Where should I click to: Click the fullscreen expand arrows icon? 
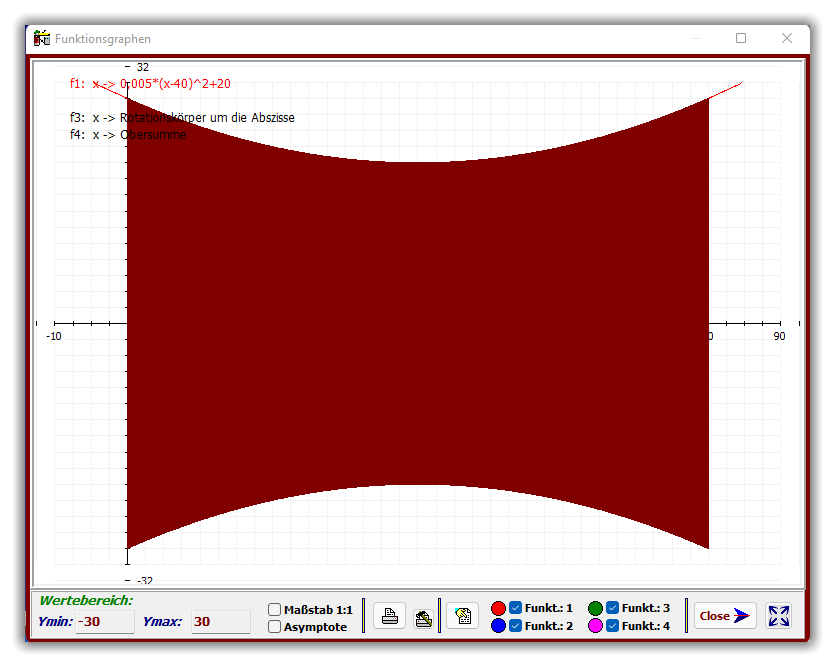coord(778,616)
